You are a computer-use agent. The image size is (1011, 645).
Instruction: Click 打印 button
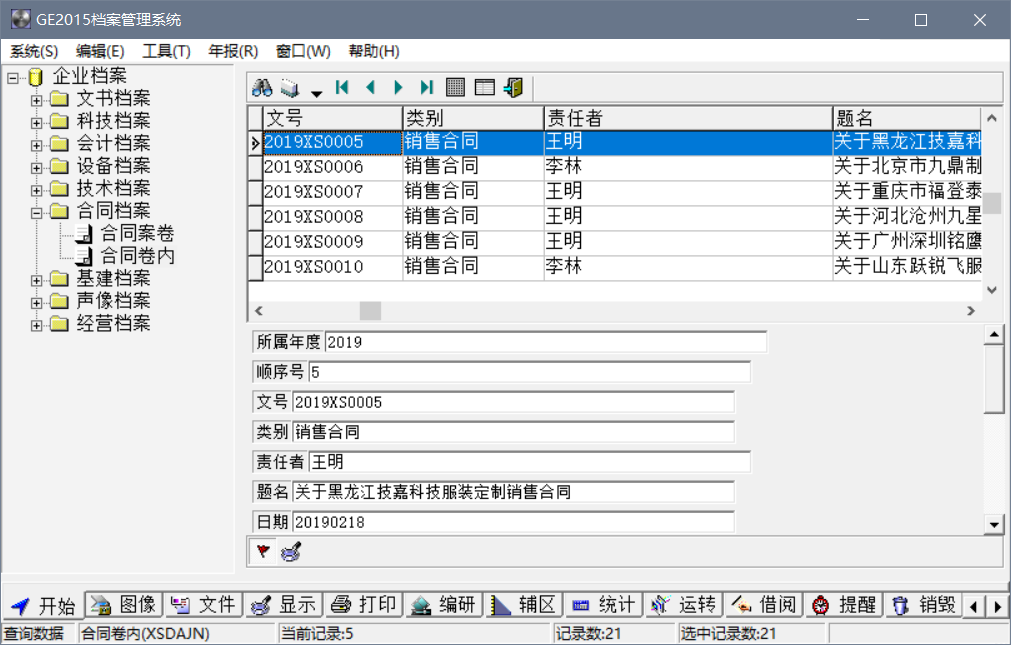pos(364,605)
